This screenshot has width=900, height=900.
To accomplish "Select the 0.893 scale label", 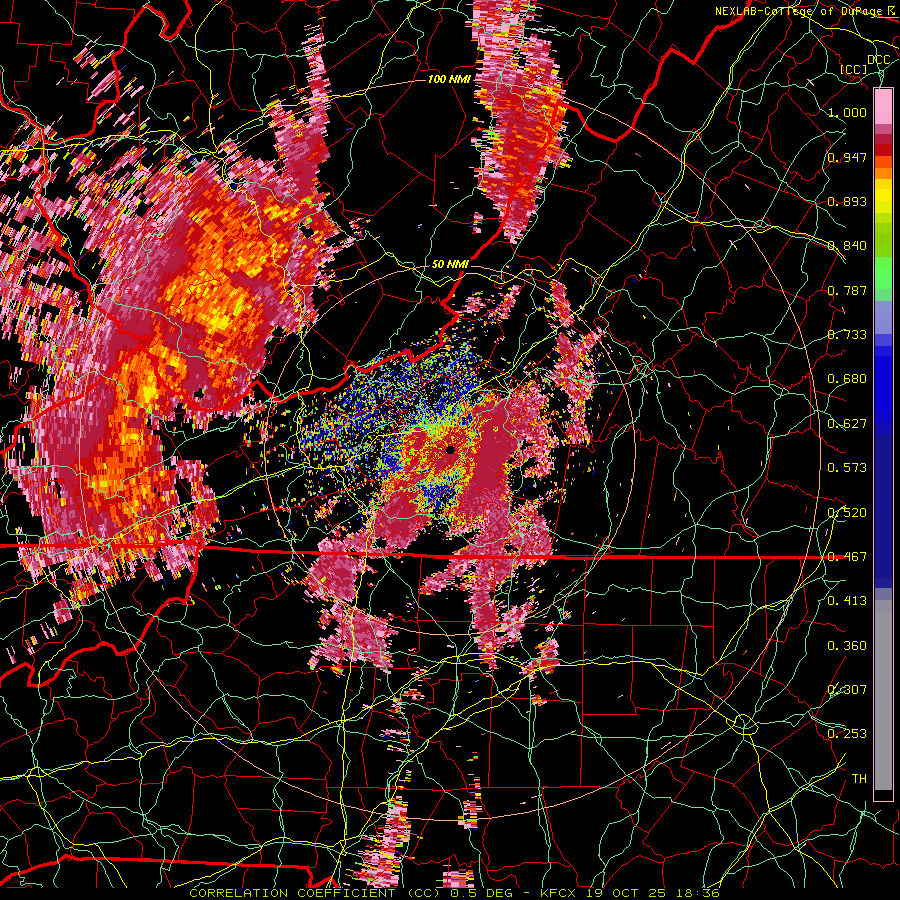I will coord(847,201).
